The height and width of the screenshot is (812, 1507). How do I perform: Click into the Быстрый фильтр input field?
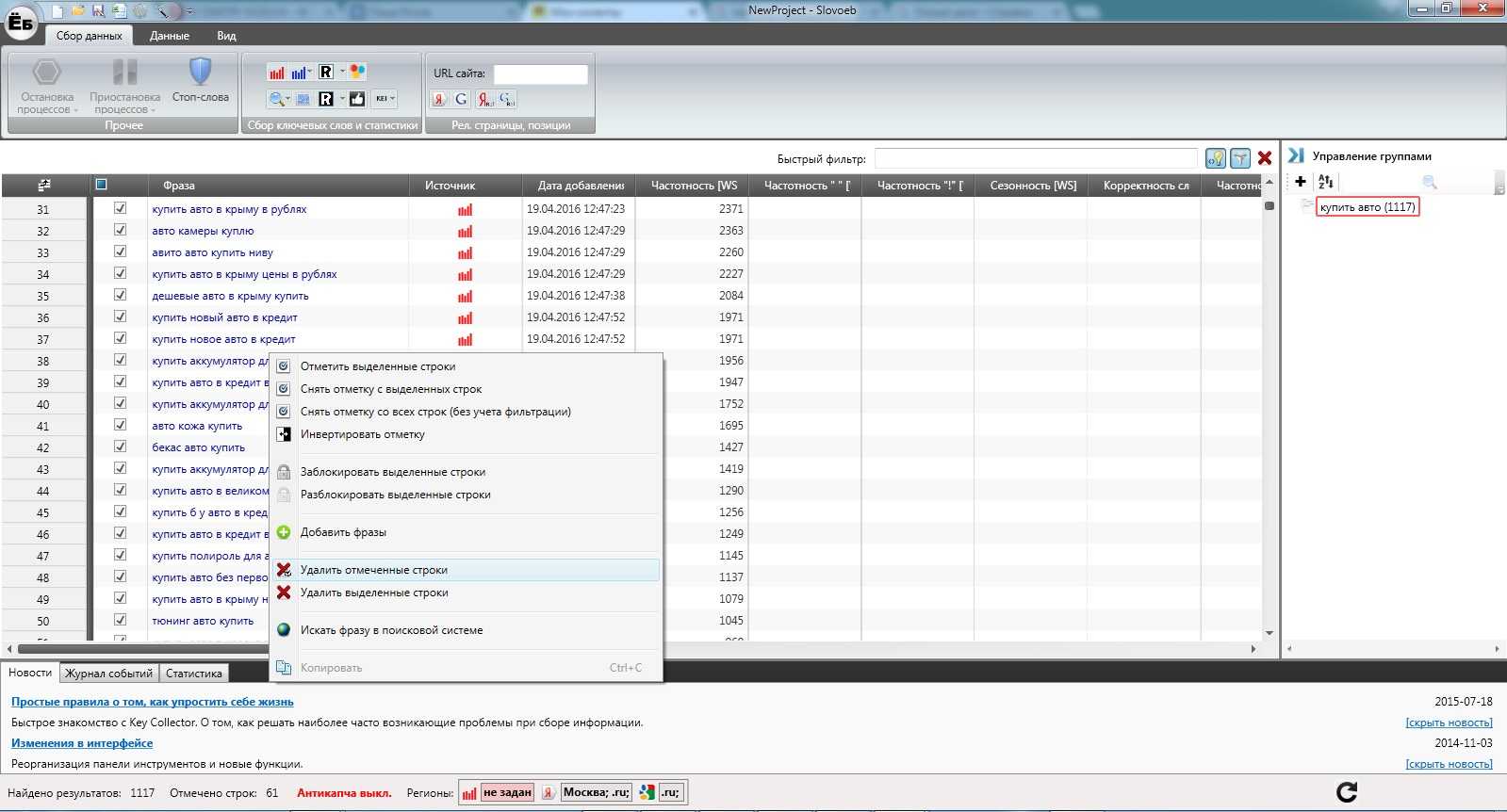click(1035, 158)
